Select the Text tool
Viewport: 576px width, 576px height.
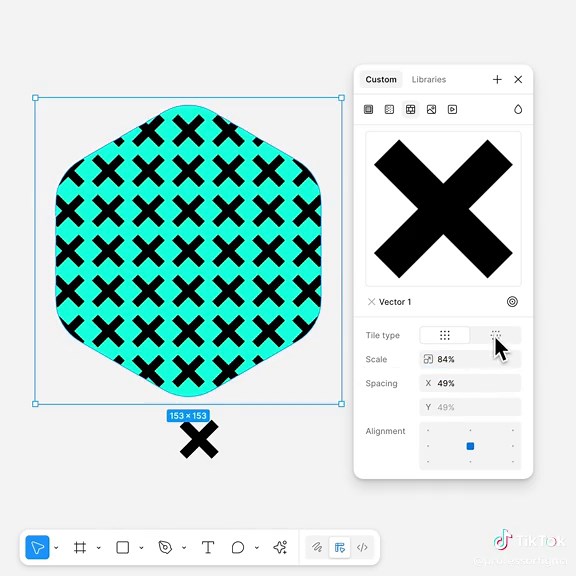tap(208, 547)
